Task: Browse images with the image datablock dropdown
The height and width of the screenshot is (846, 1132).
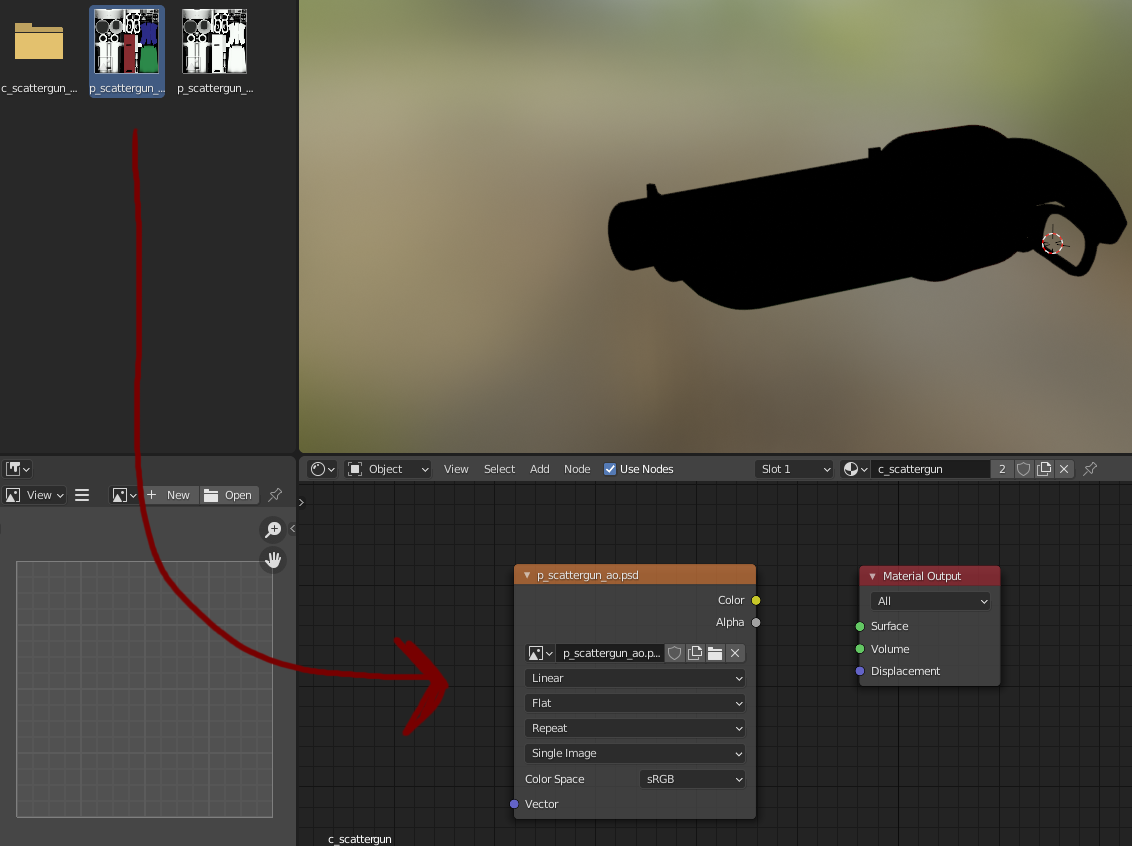Action: (124, 495)
